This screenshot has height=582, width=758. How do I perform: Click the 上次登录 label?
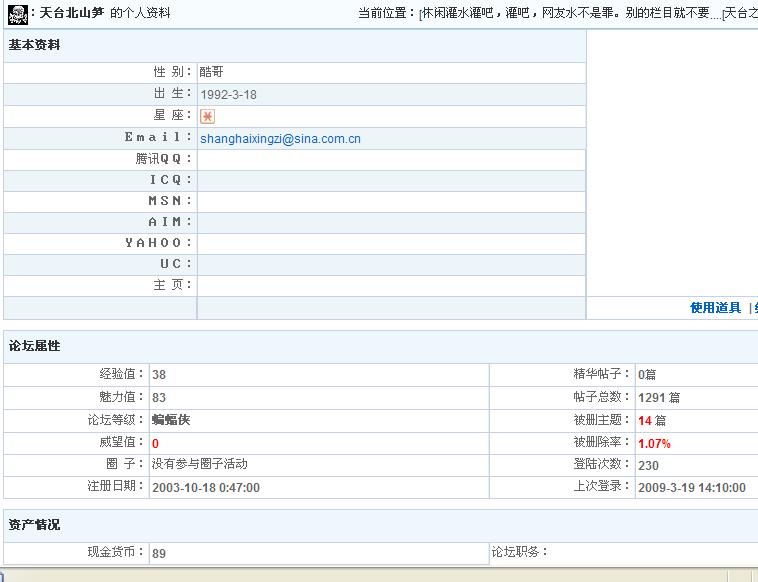point(602,486)
